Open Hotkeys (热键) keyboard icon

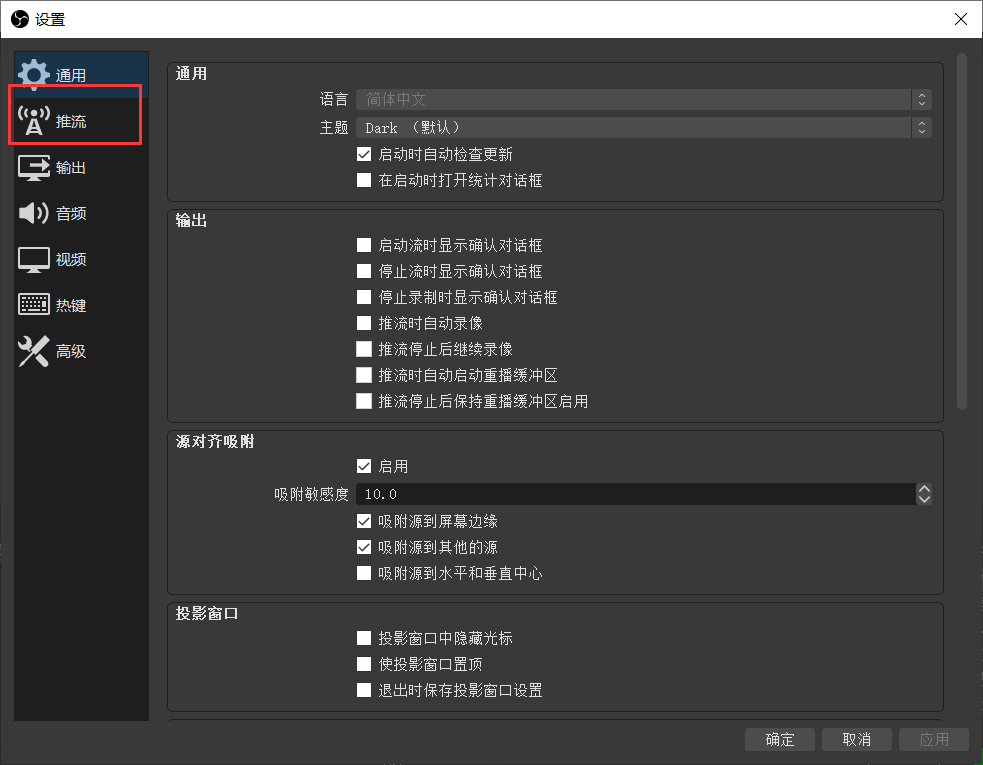pyautogui.click(x=33, y=305)
